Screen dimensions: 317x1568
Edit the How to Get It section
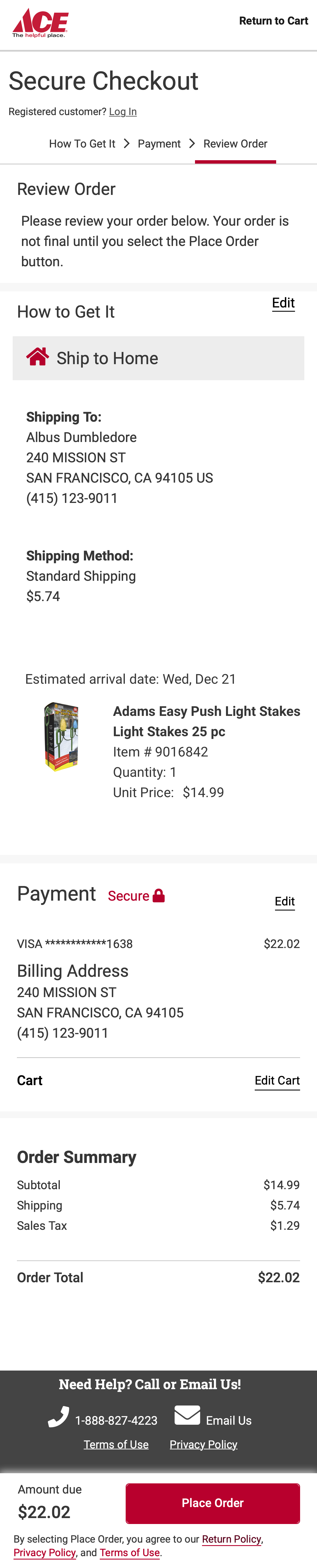[x=283, y=303]
